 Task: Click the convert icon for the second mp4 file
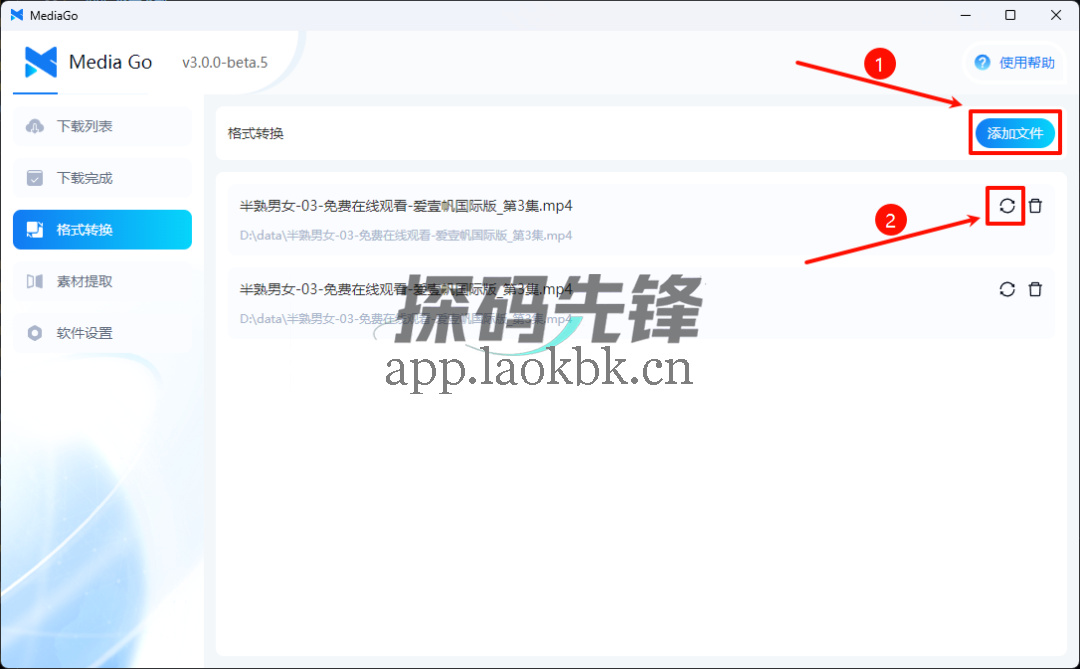(x=1006, y=289)
